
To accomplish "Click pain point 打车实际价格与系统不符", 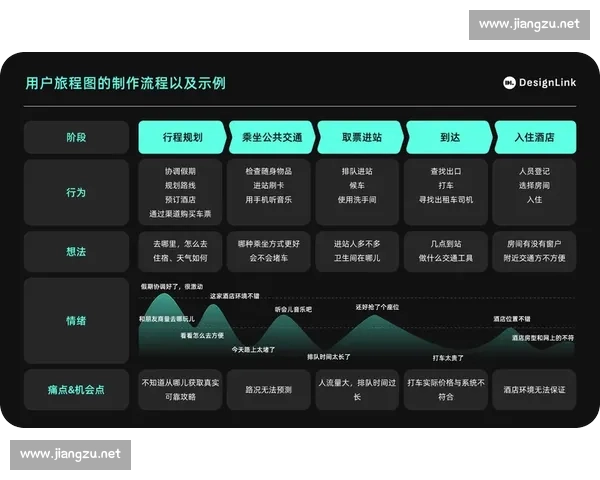I will tap(446, 390).
